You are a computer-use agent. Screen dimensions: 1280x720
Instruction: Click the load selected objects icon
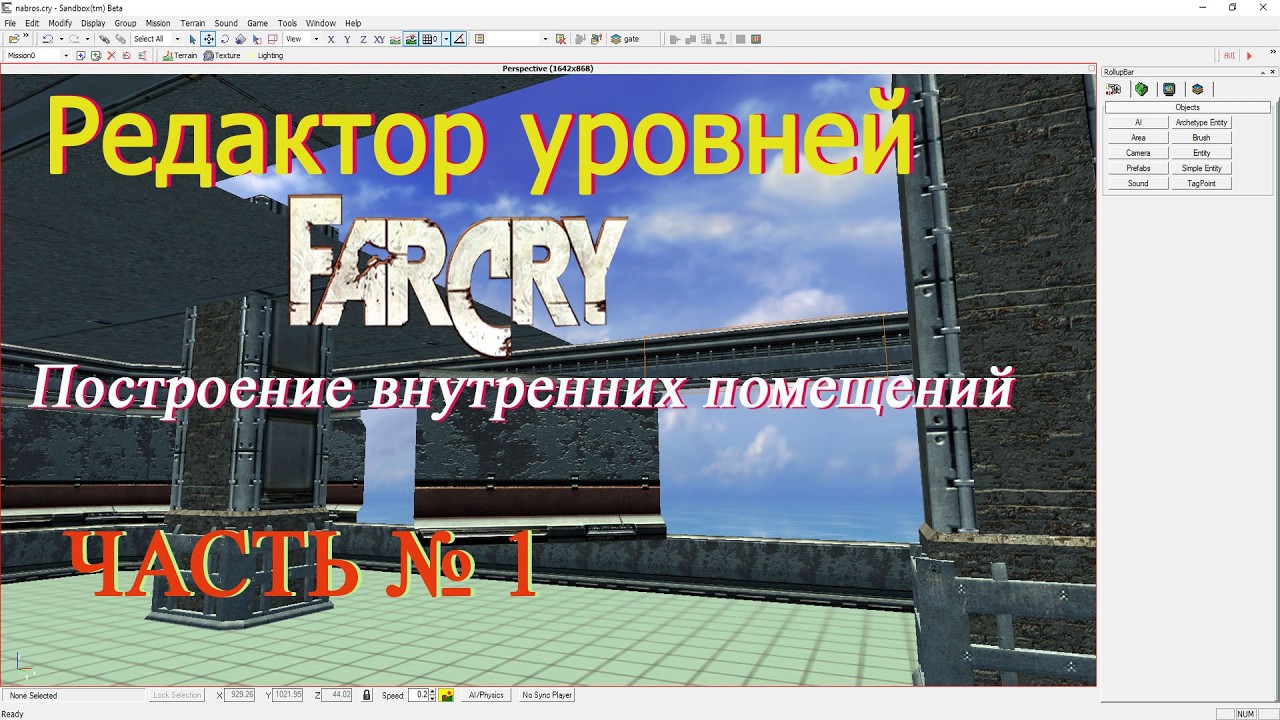pyautogui.click(x=596, y=39)
